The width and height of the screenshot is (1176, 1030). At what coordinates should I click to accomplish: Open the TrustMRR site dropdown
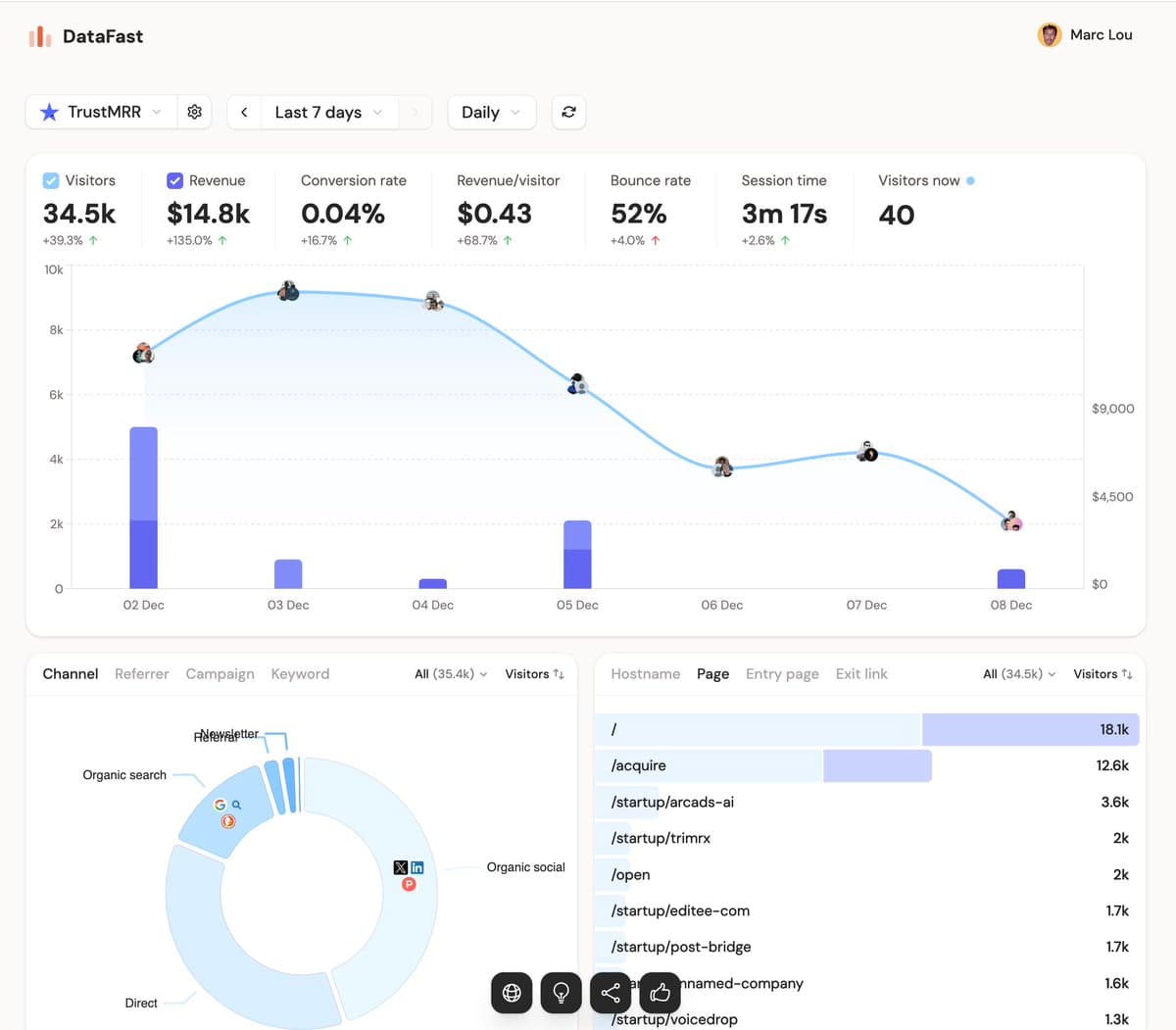(101, 112)
